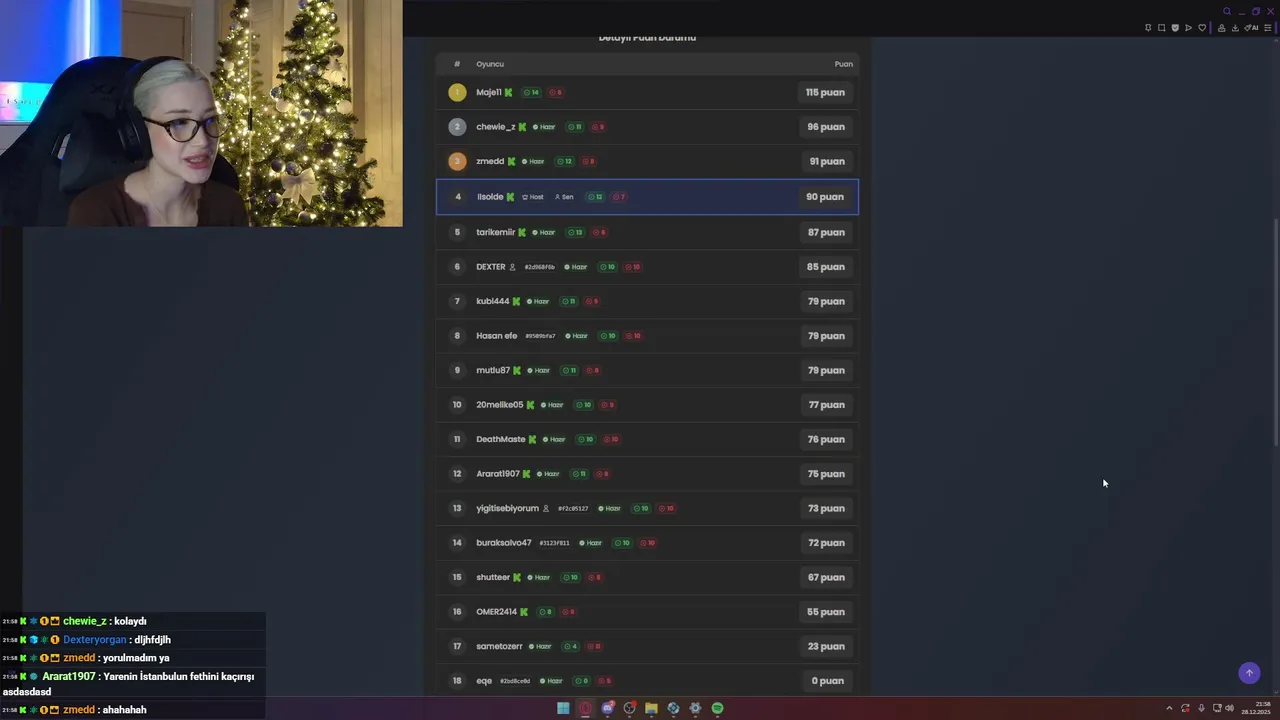Click player name Hasan efe
Viewport: 1280px width, 720px height.
(496, 336)
